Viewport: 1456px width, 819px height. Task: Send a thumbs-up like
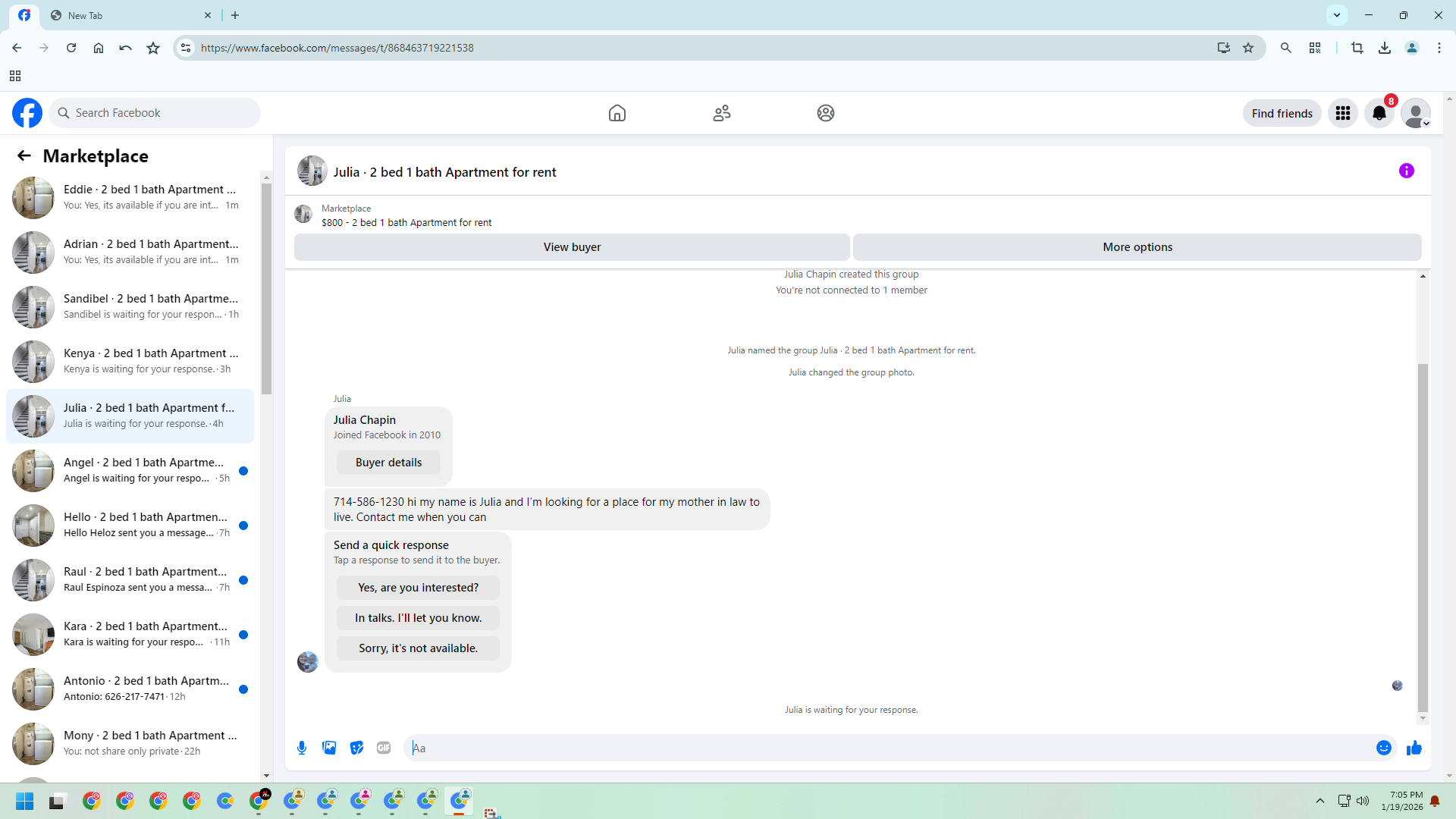click(1414, 748)
